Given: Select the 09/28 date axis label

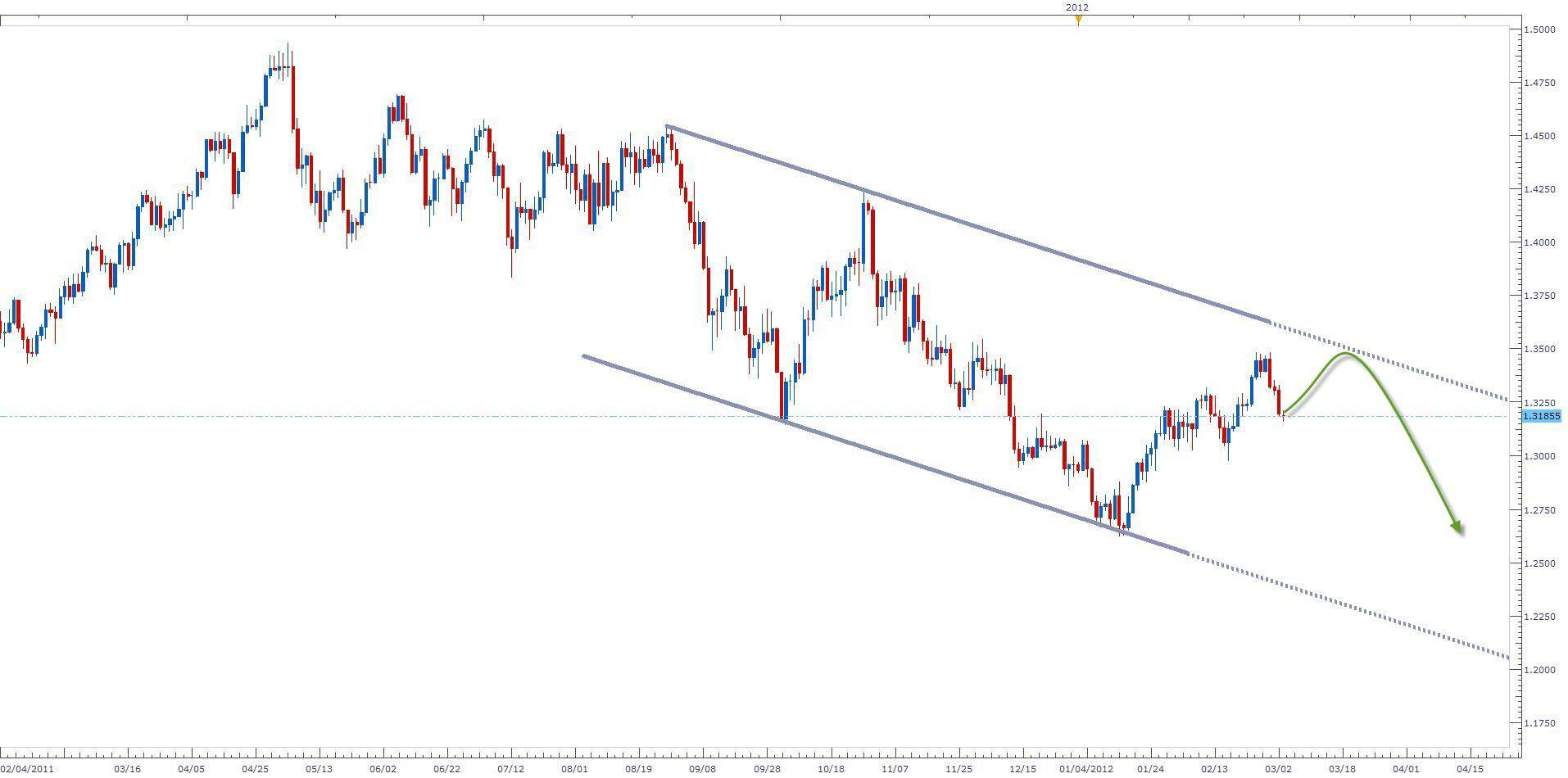Looking at the screenshot, I should point(767,769).
